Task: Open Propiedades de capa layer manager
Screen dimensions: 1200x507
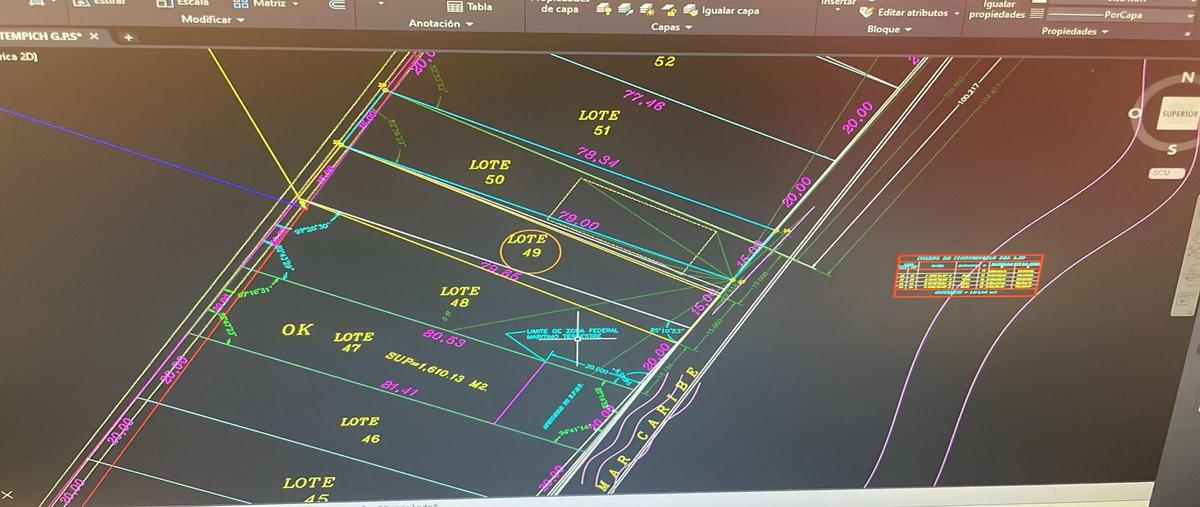Action: tap(559, 7)
